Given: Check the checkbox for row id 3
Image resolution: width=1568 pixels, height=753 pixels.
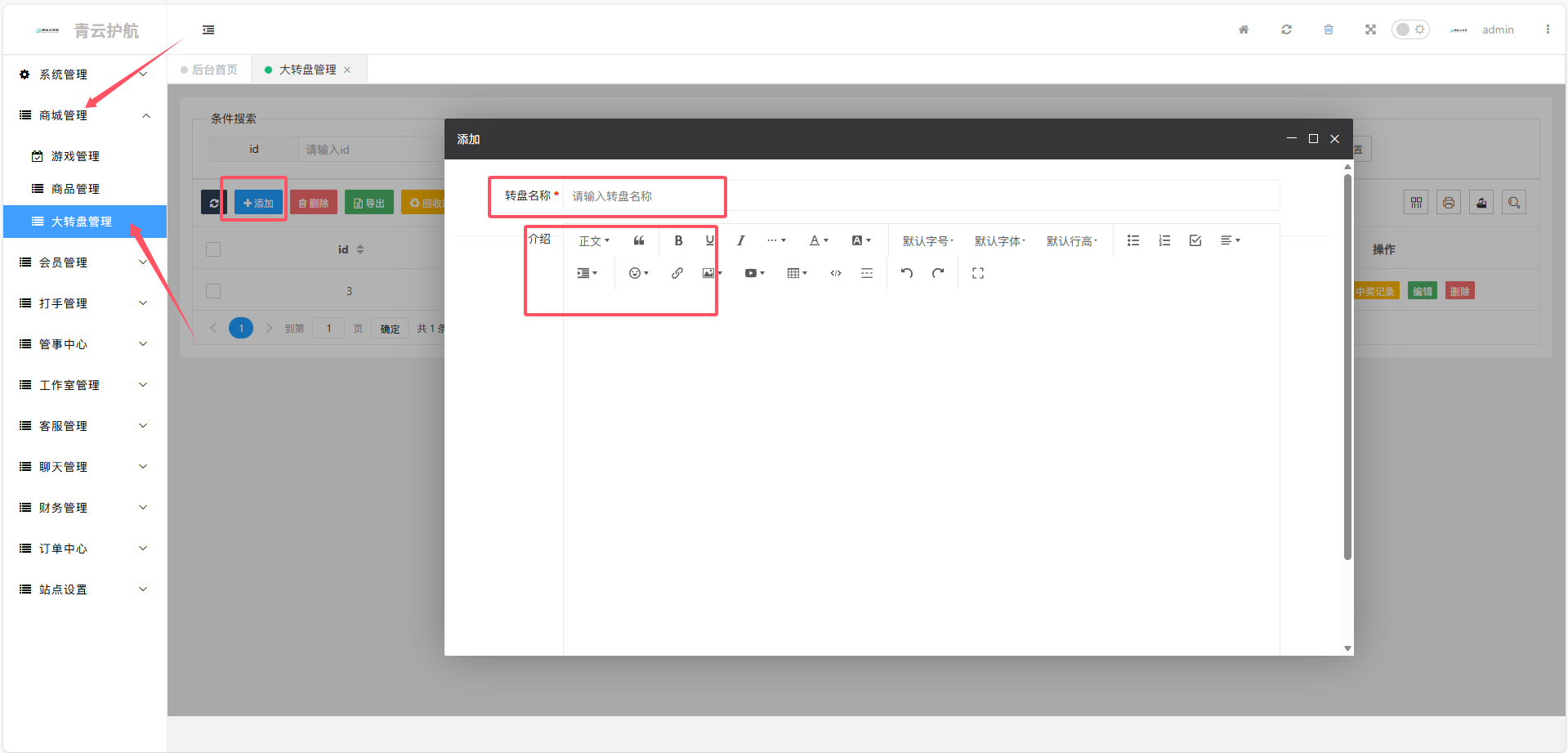Looking at the screenshot, I should [213, 291].
